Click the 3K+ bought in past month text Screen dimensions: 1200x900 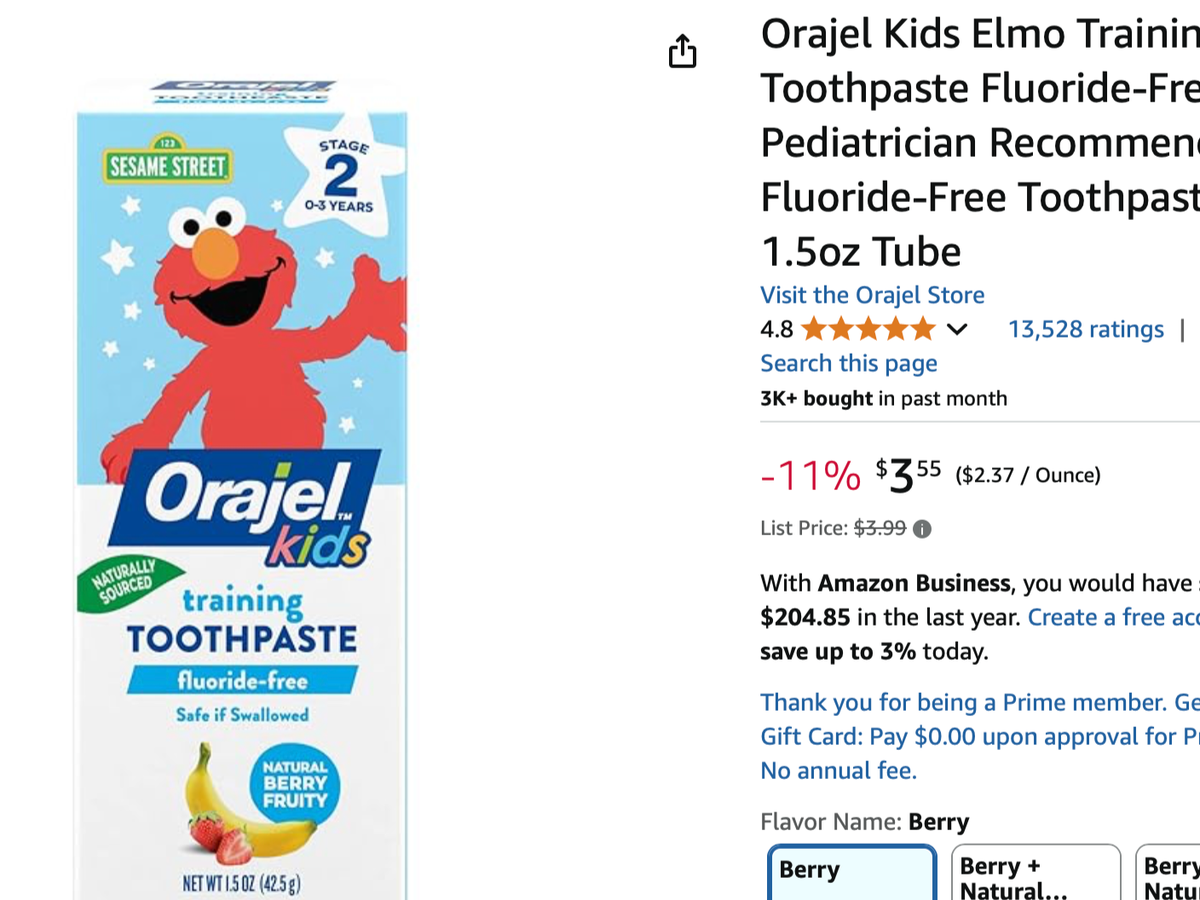pos(883,398)
